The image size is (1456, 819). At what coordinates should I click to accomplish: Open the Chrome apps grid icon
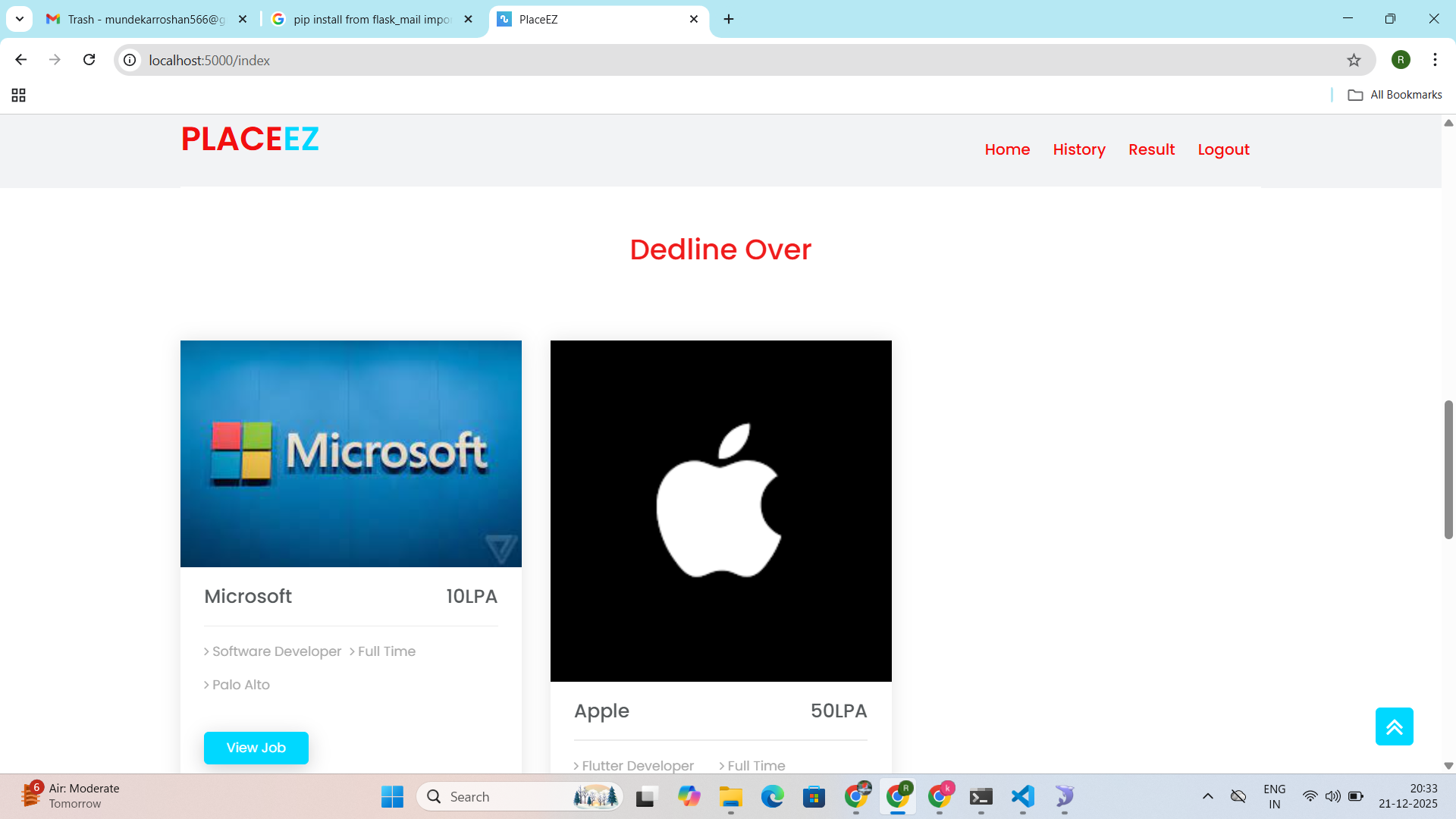tap(19, 95)
